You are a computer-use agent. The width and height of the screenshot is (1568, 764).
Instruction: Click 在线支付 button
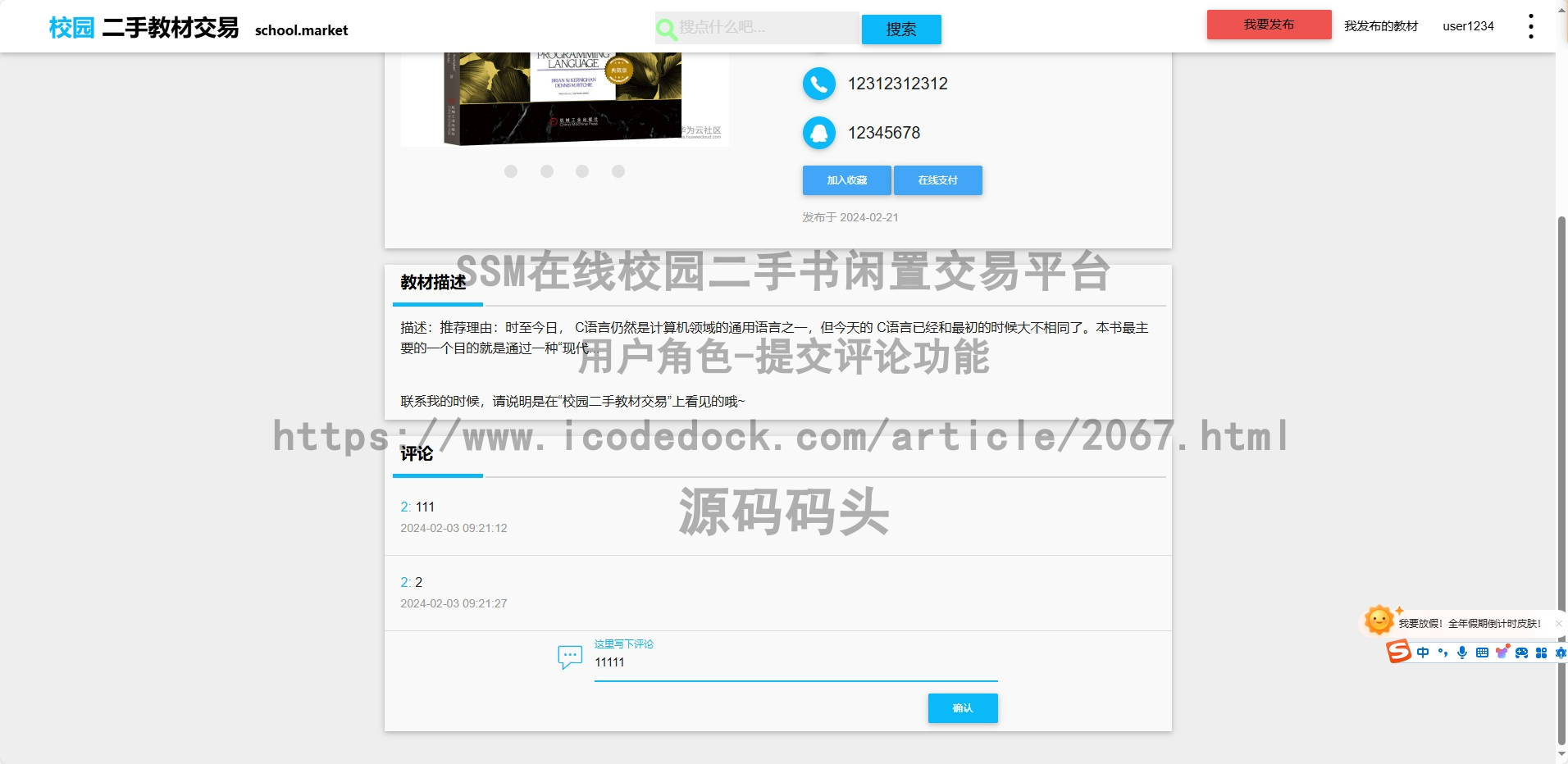(937, 180)
